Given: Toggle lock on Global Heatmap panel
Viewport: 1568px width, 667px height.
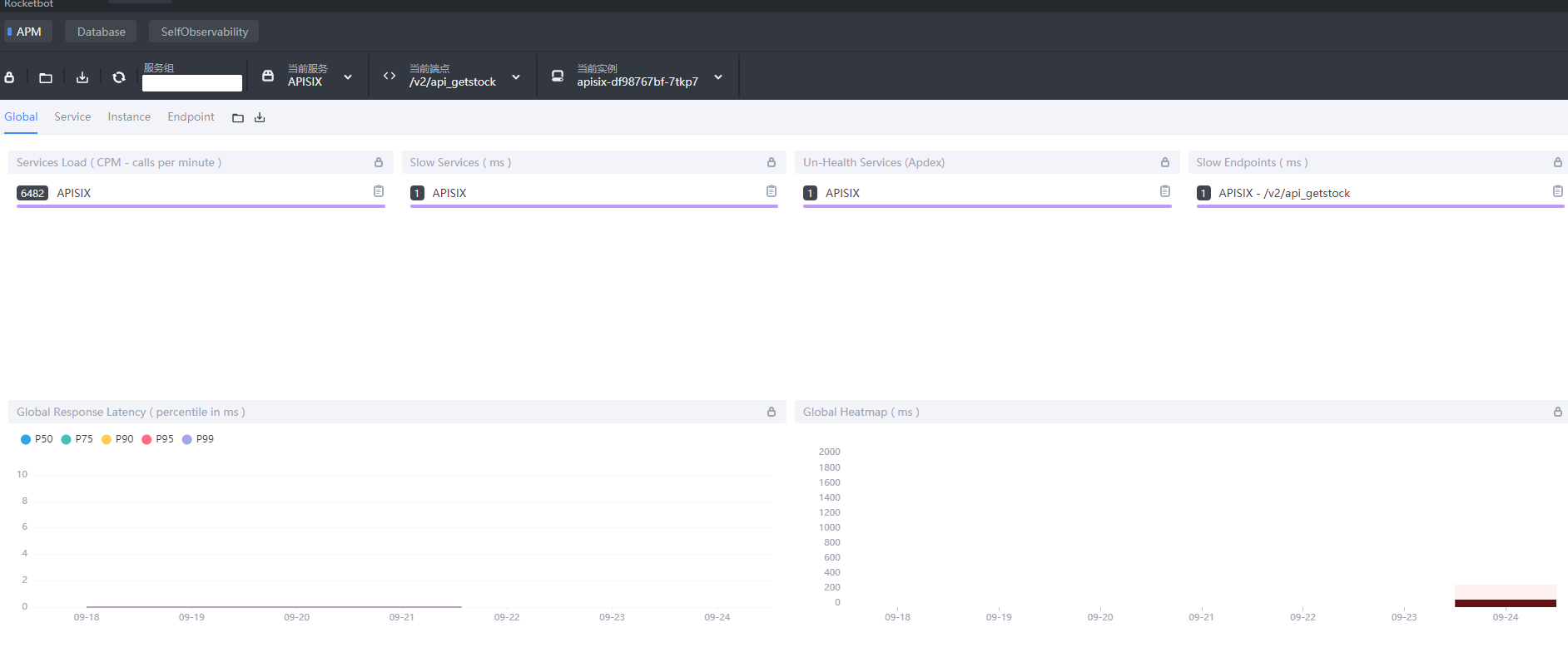Looking at the screenshot, I should 1558,412.
